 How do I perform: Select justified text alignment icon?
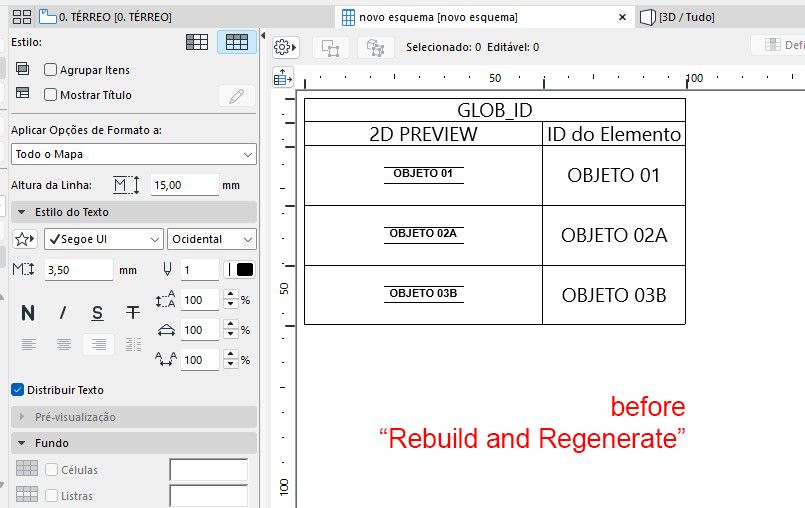[x=133, y=344]
